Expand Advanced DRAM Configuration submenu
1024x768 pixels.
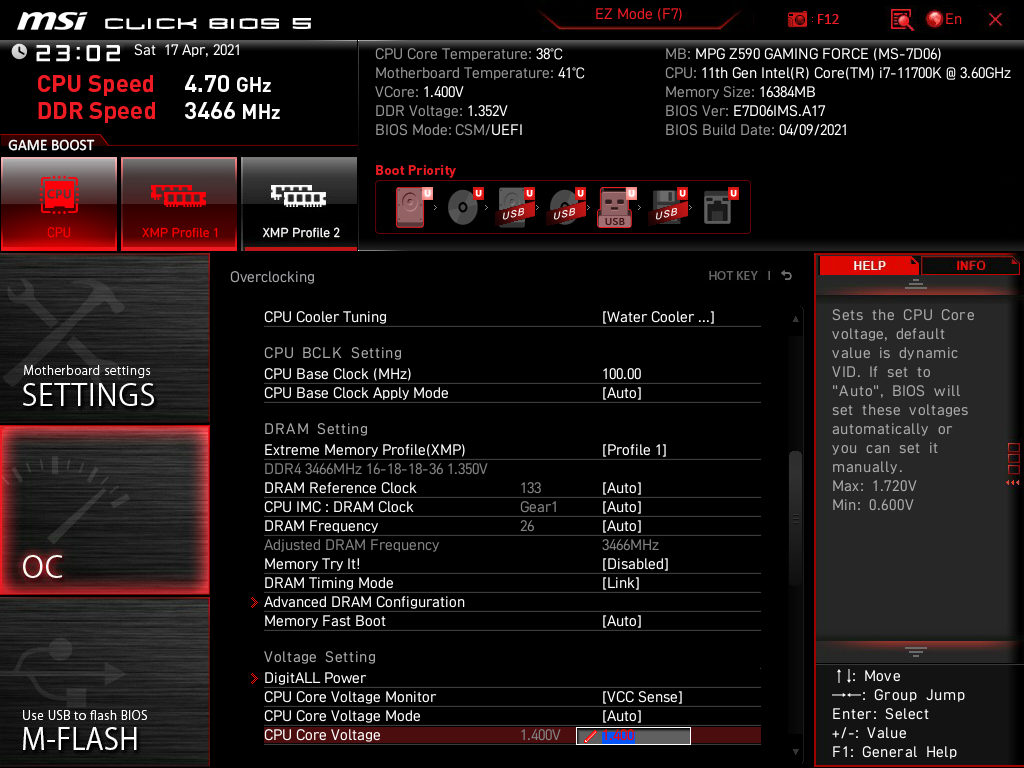364,601
